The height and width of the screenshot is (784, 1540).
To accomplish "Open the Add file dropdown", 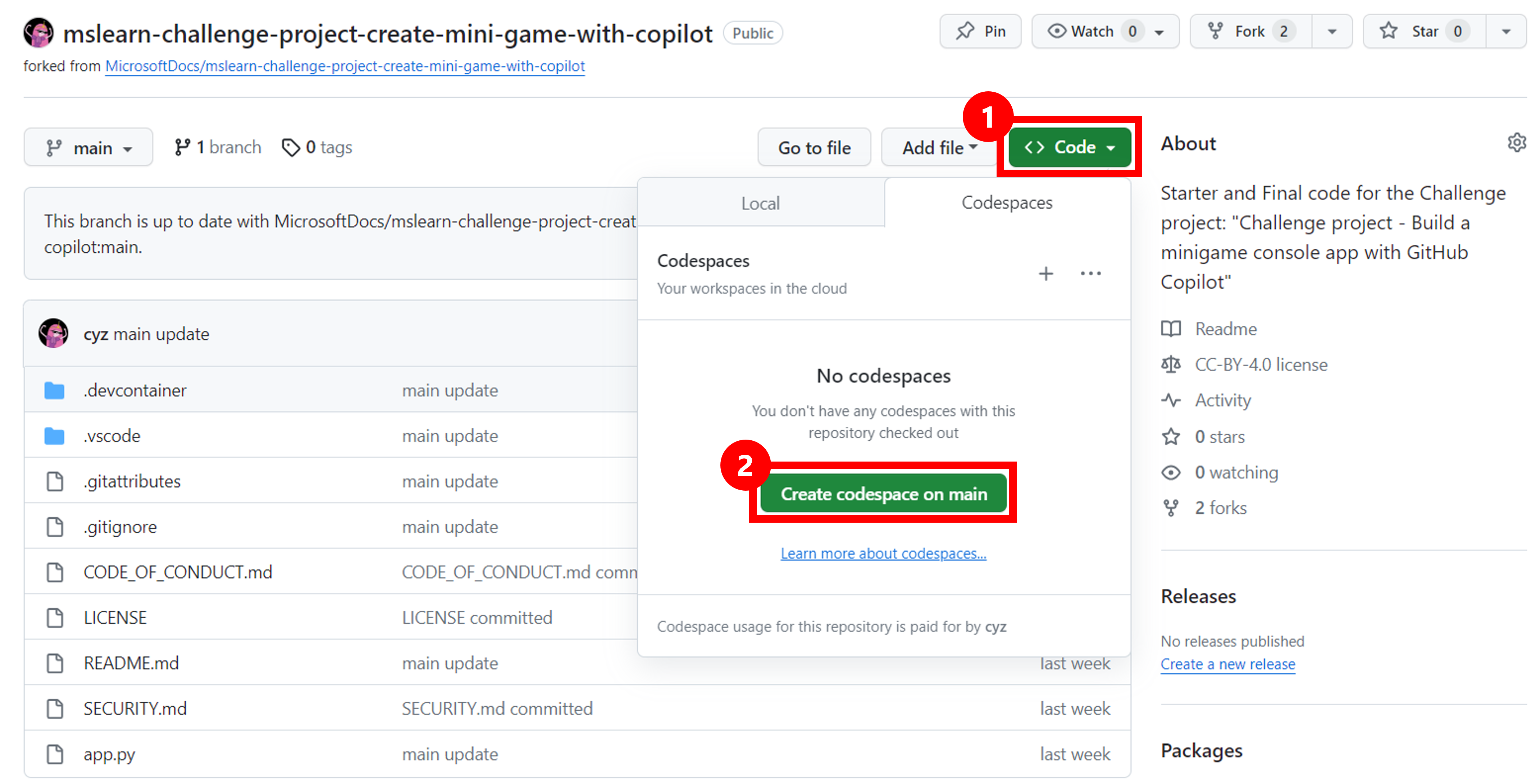I will click(x=939, y=148).
